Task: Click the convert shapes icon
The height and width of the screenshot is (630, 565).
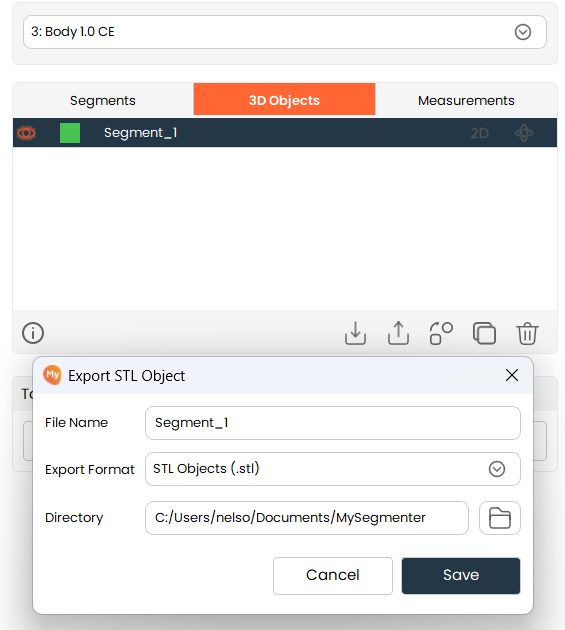Action: click(441, 333)
